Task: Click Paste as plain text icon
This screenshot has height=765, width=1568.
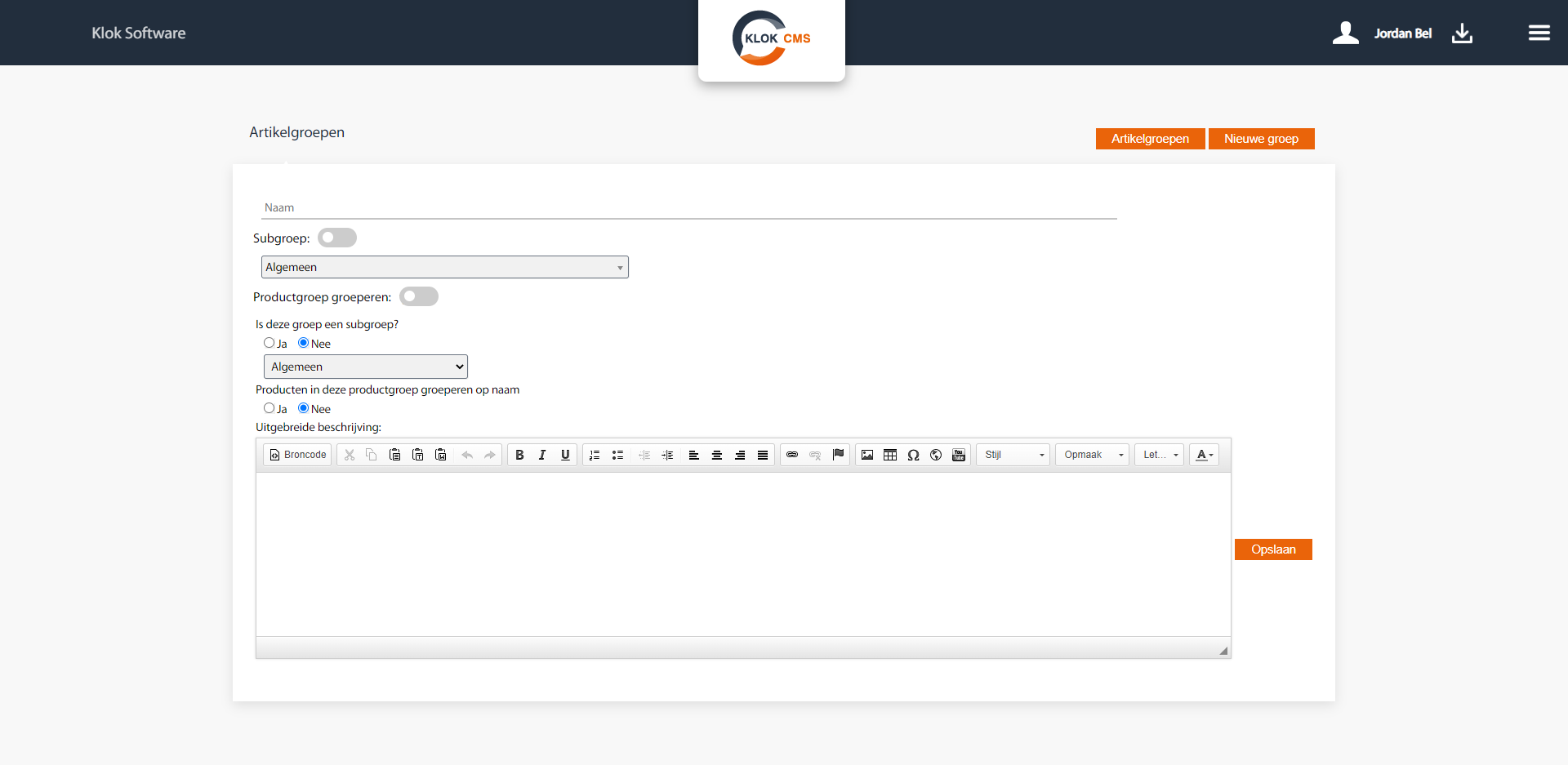Action: point(417,455)
